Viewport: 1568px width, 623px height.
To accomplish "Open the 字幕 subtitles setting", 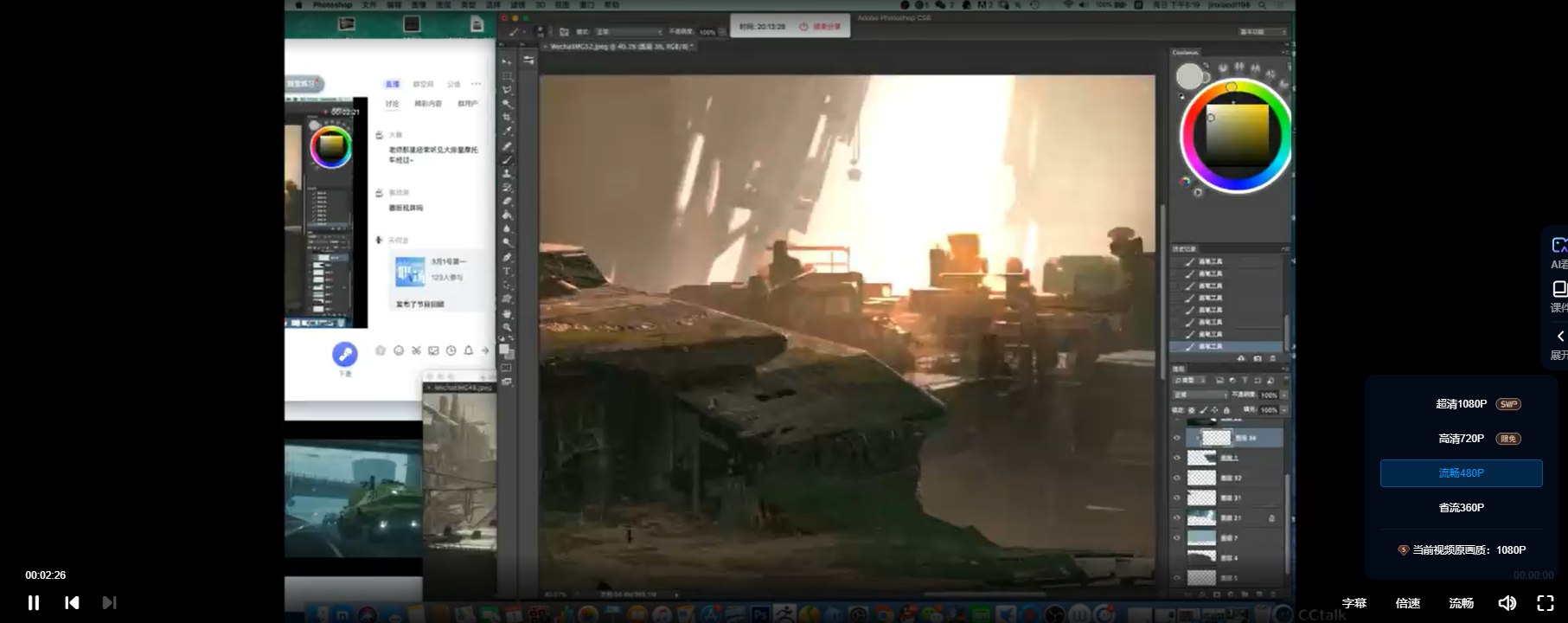I will click(x=1354, y=603).
